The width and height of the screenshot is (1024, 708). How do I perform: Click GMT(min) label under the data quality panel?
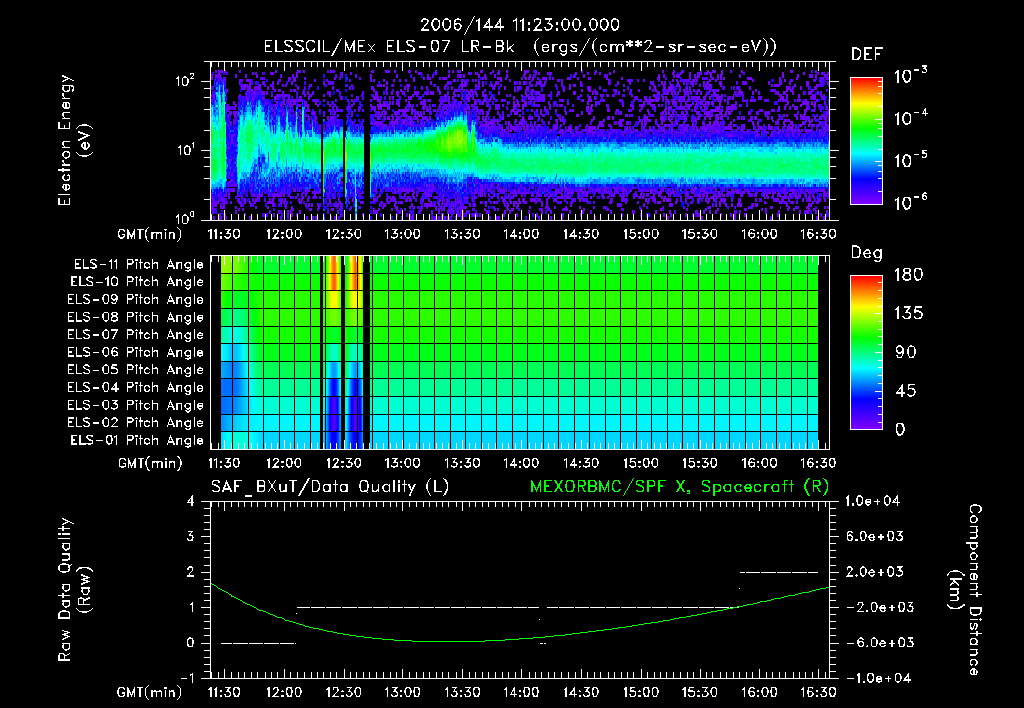[150, 692]
